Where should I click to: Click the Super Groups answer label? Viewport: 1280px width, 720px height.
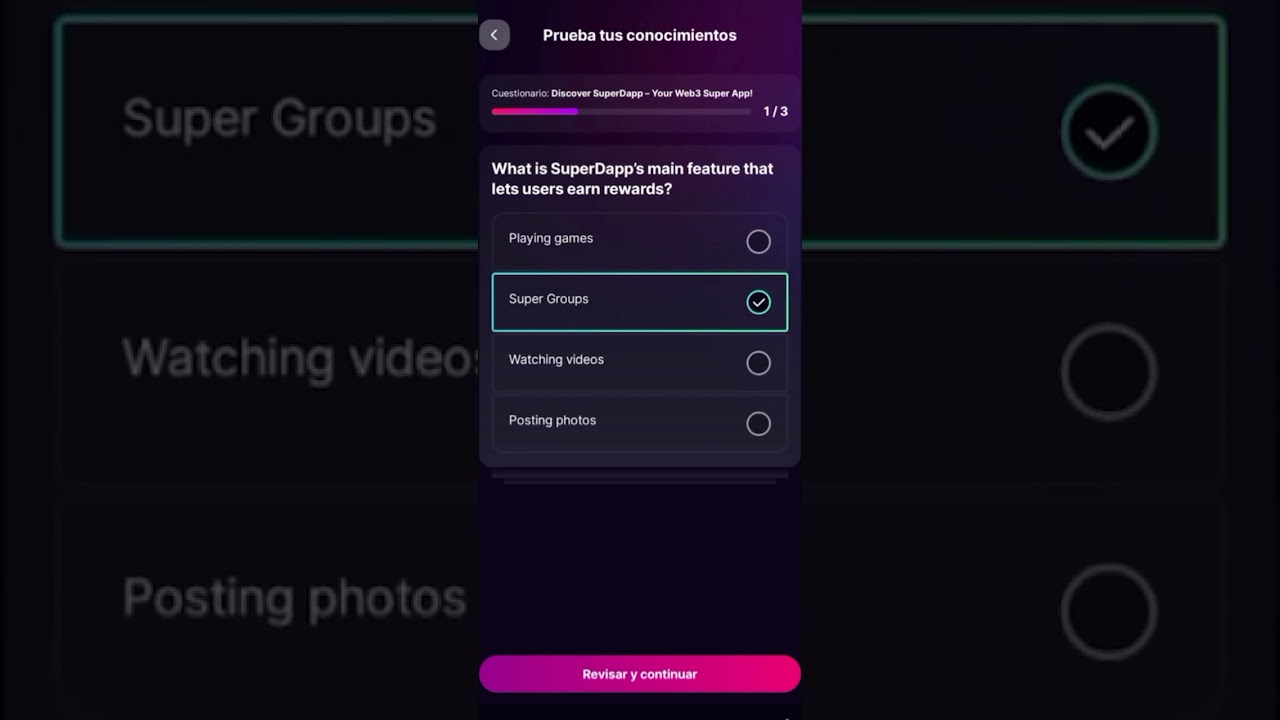(548, 299)
